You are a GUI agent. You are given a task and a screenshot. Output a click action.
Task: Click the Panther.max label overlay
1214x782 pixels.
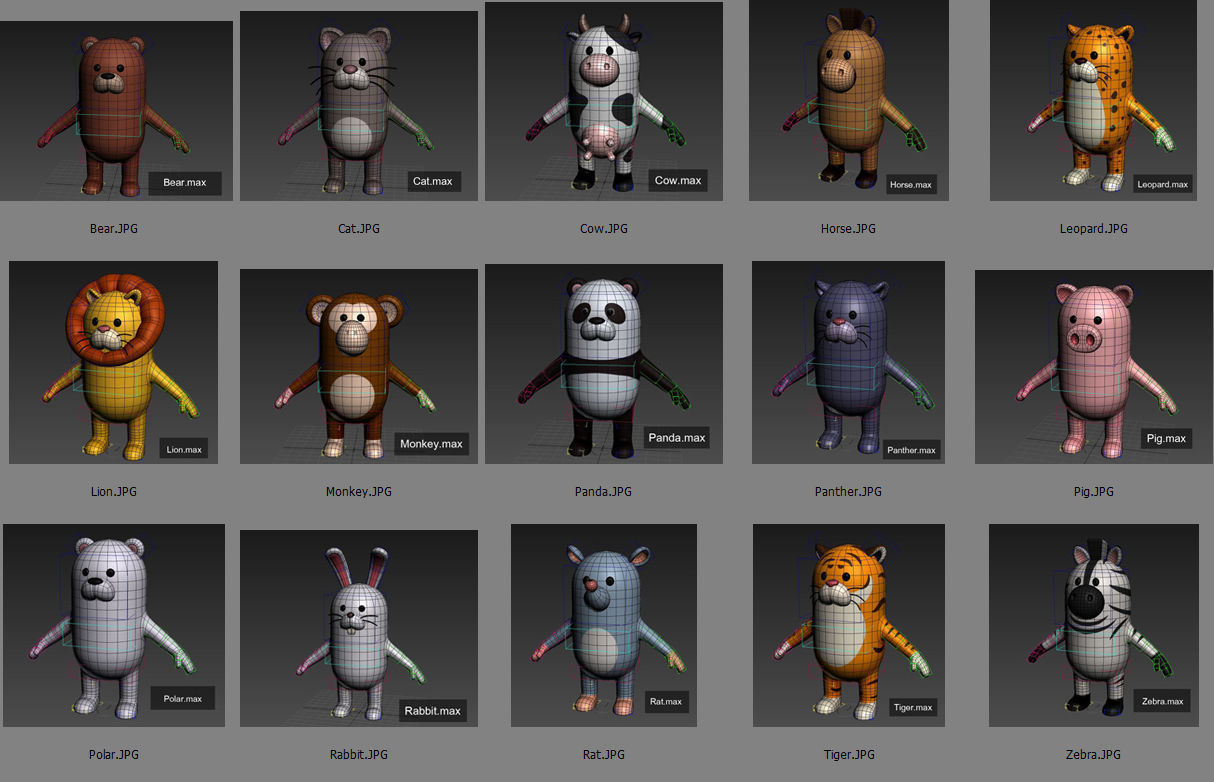pos(912,450)
